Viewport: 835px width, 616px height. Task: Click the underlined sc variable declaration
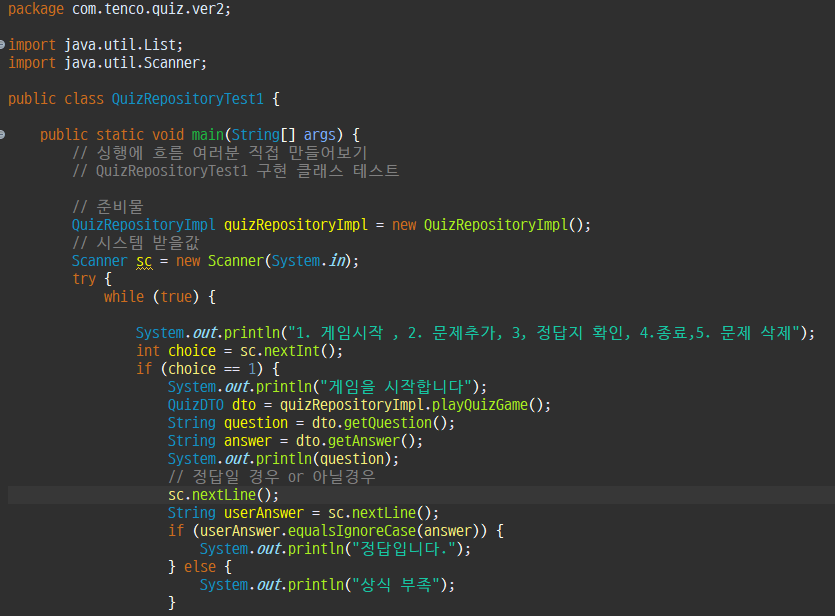(144, 261)
